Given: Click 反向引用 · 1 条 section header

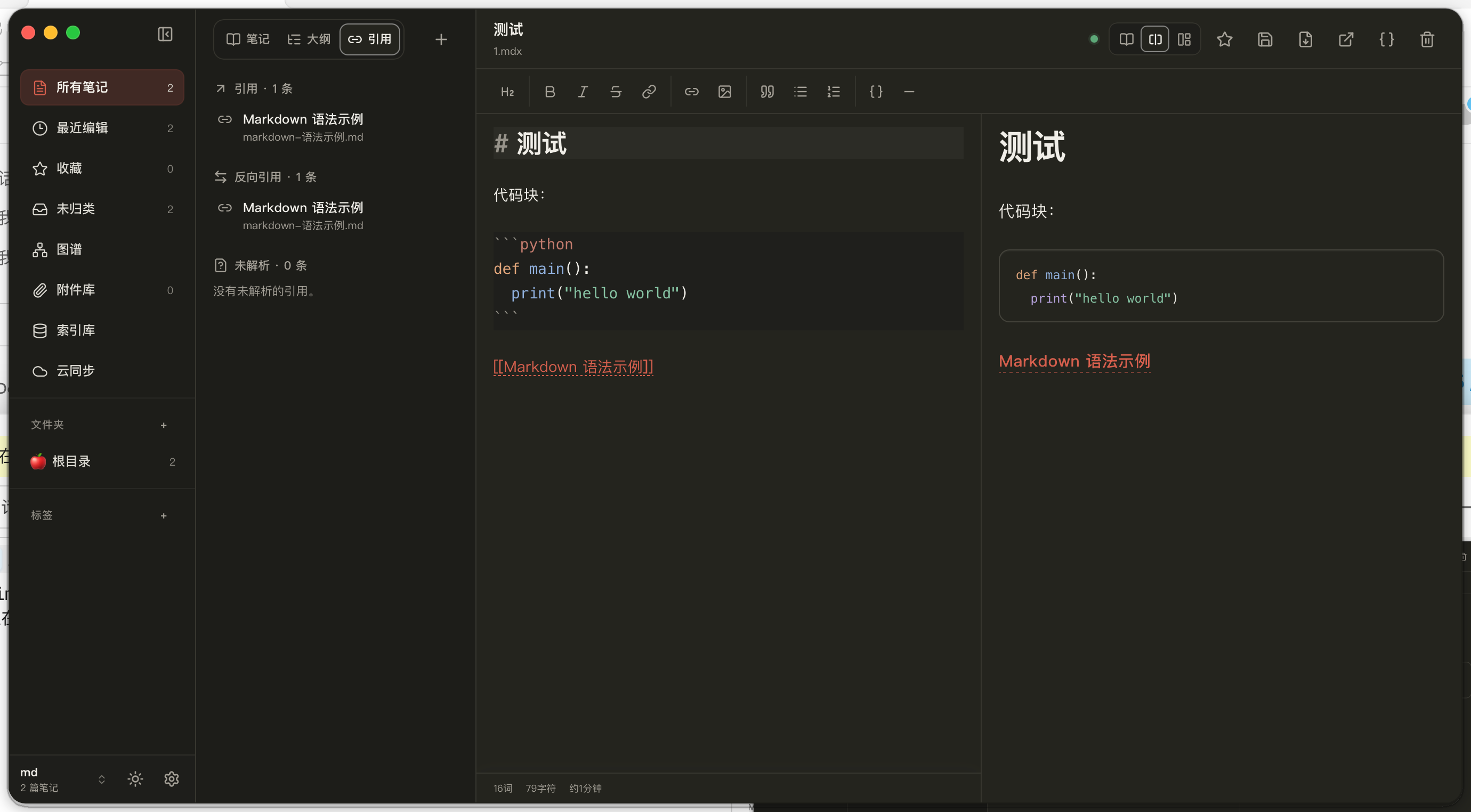Looking at the screenshot, I should pyautogui.click(x=265, y=177).
